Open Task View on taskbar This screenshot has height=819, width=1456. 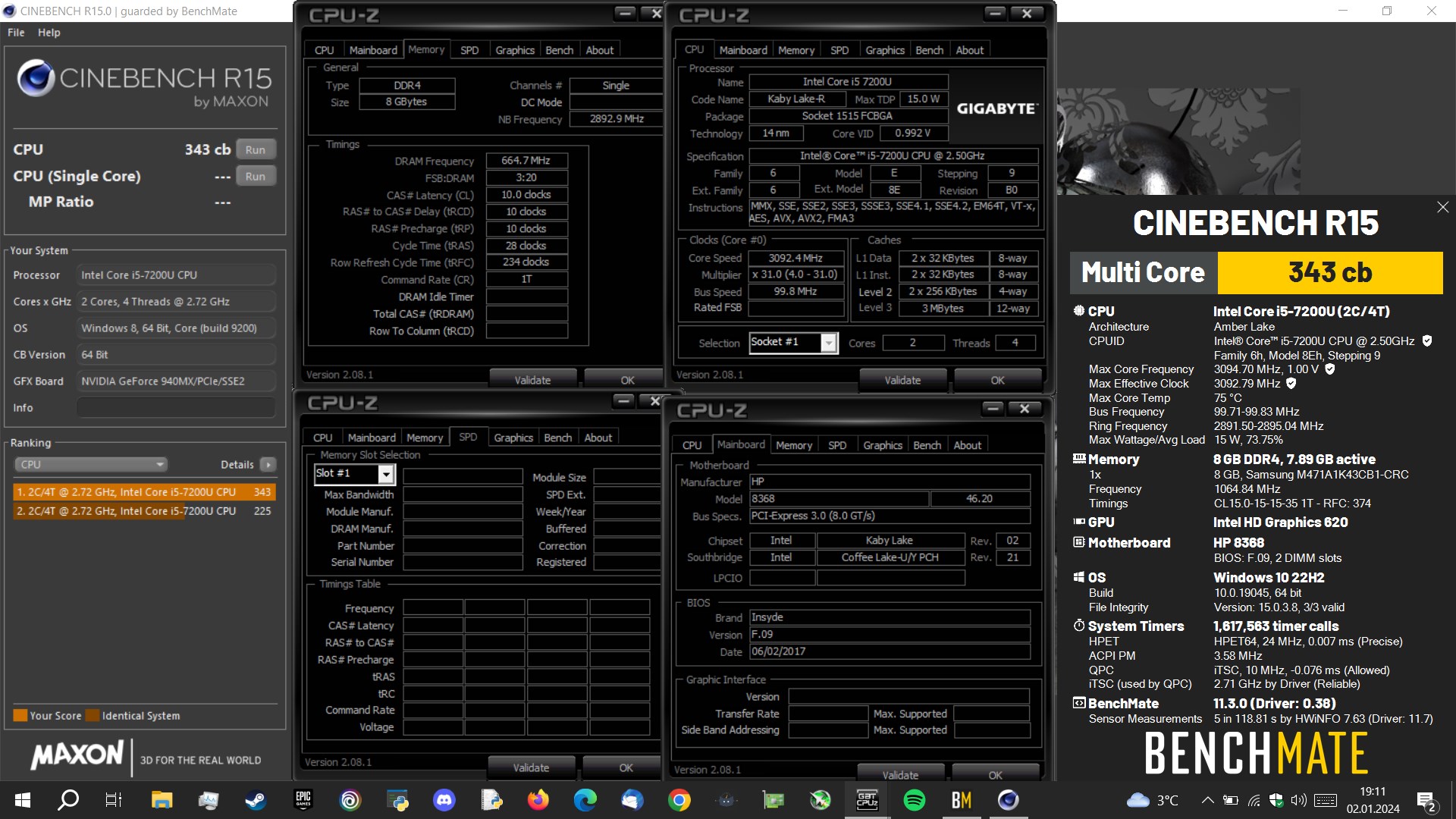click(x=114, y=800)
